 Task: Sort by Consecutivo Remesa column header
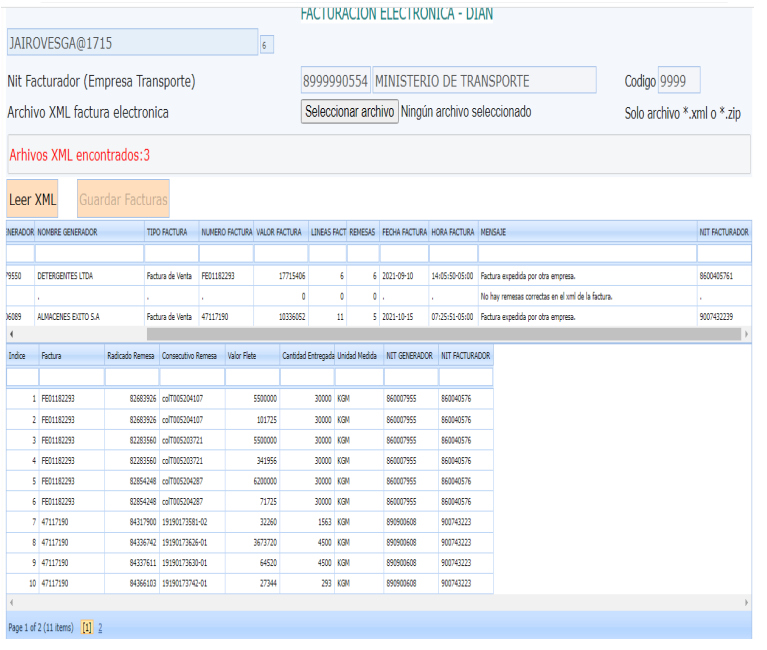(192, 356)
